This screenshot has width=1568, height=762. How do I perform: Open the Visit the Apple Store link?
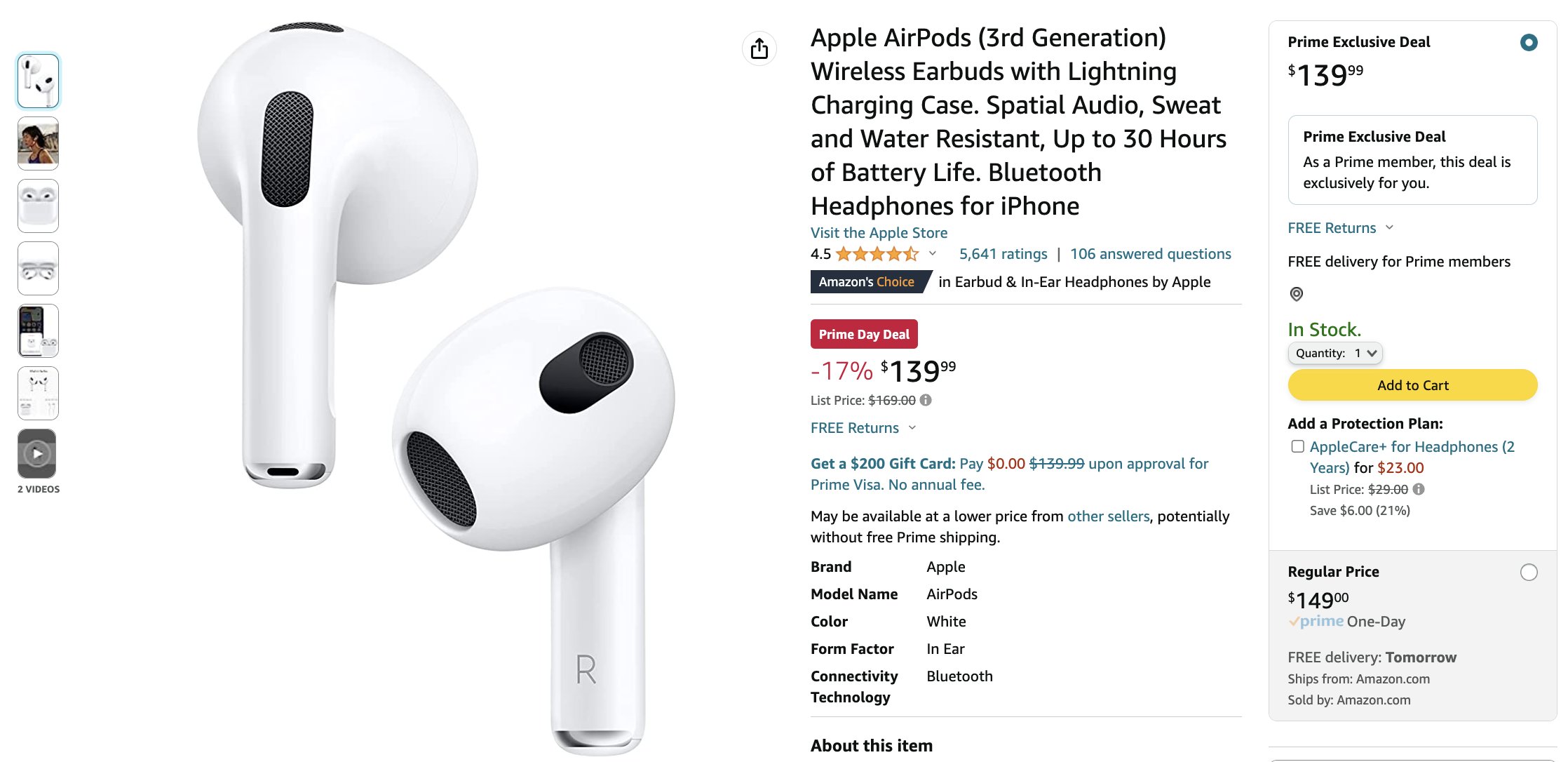click(x=879, y=233)
